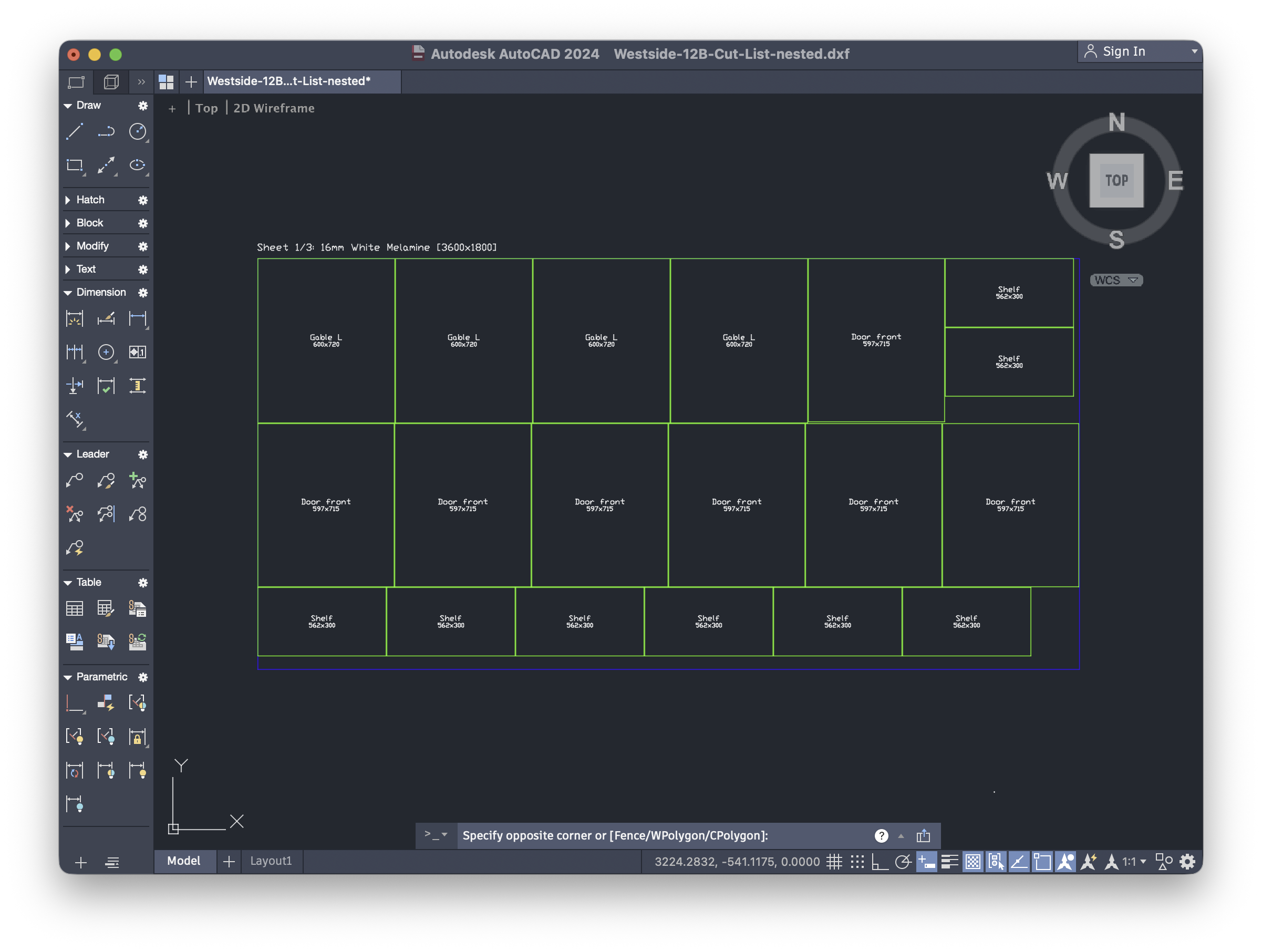Expand the Text panel
The height and width of the screenshot is (952, 1262).
(68, 269)
